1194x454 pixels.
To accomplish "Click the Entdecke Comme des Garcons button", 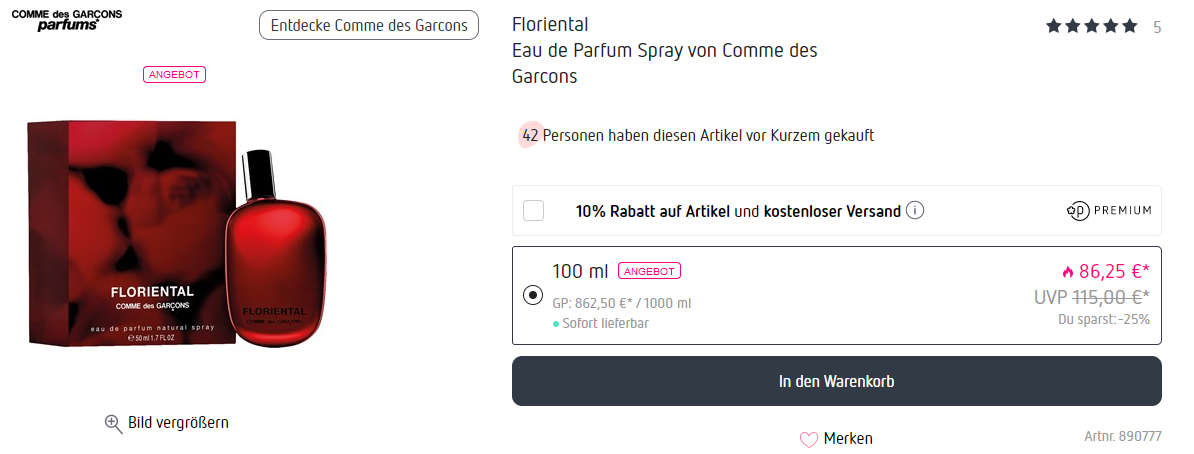I will [x=368, y=25].
